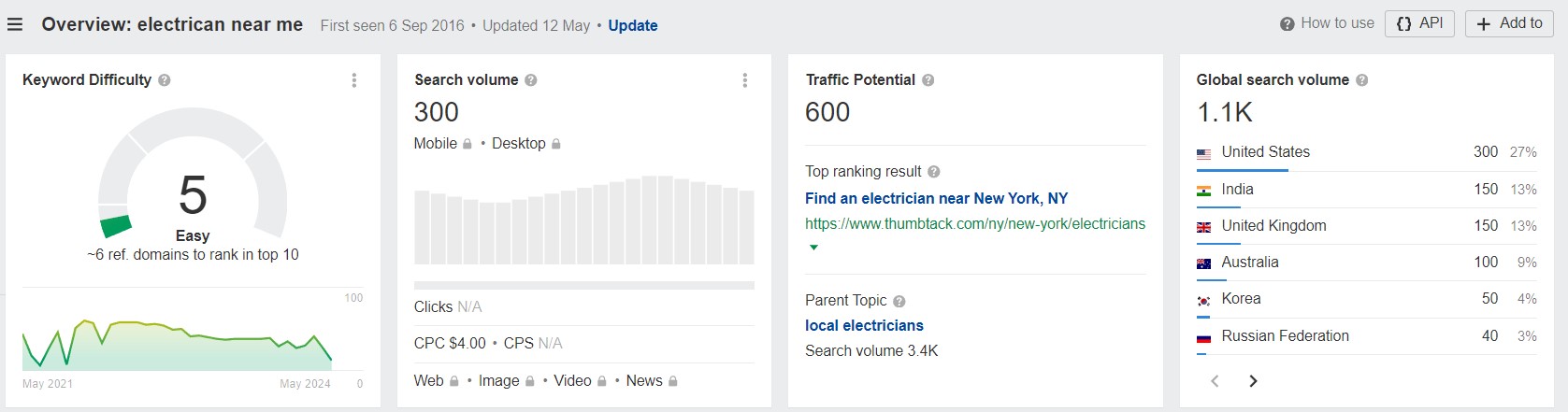Screen dimensions: 1568x412
Task: Click Top ranking result help icon
Action: pyautogui.click(x=934, y=172)
